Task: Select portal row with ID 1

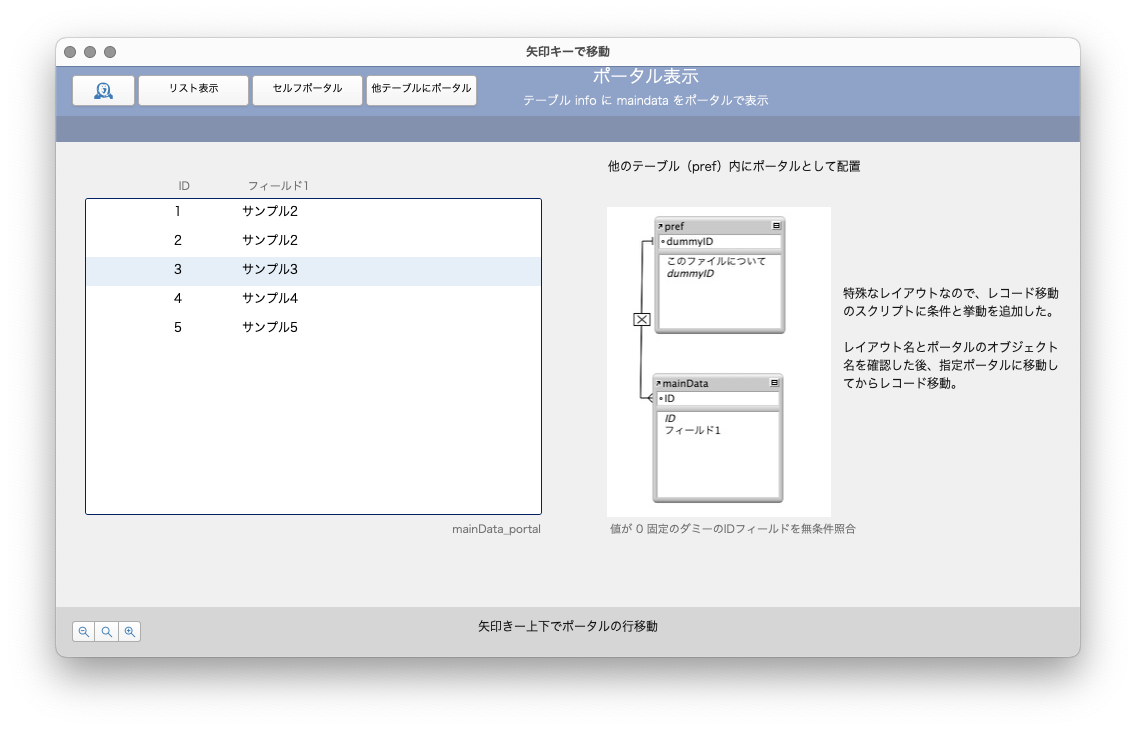Action: coord(313,212)
